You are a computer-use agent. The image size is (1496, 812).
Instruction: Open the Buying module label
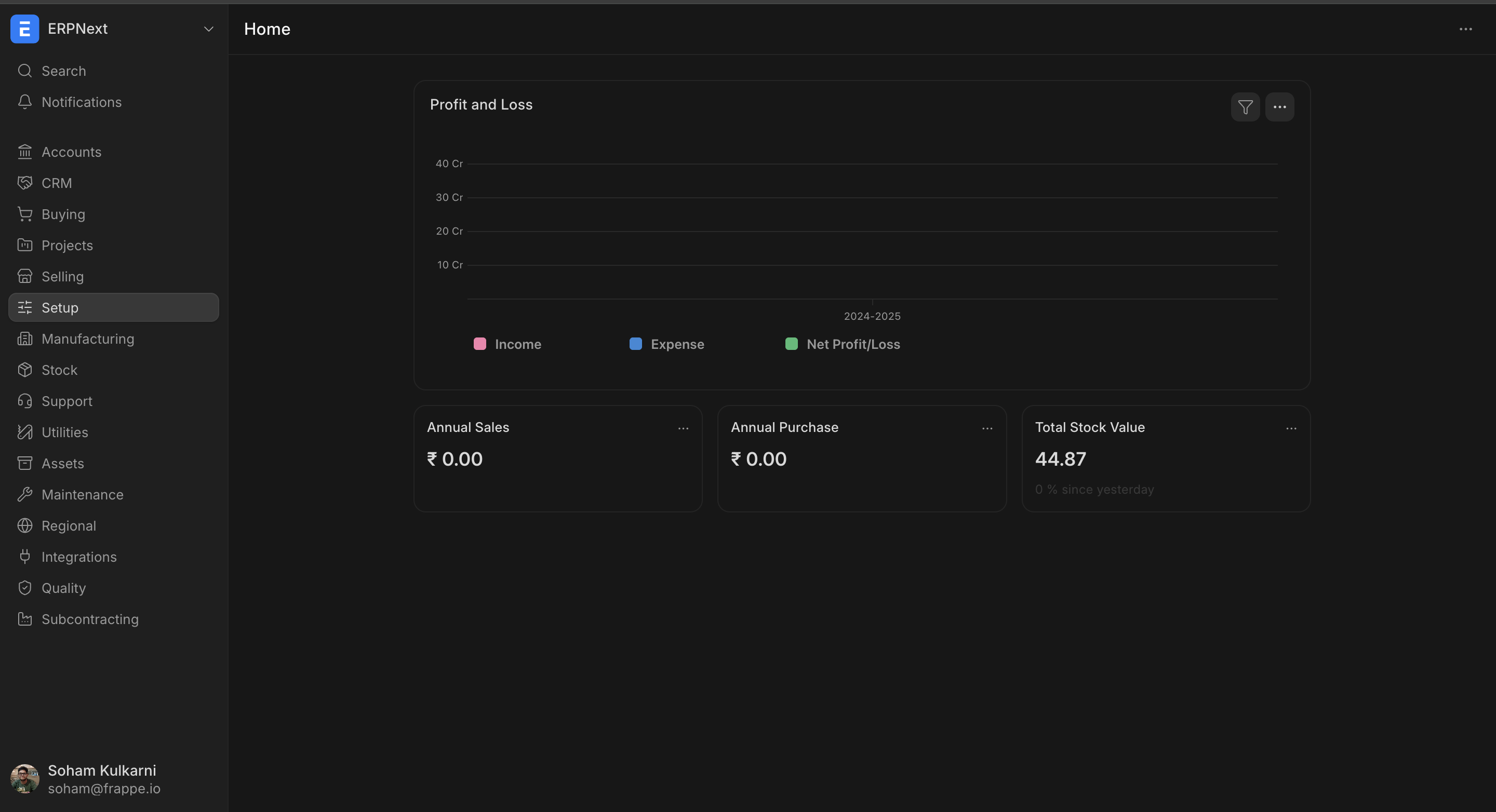(x=63, y=214)
